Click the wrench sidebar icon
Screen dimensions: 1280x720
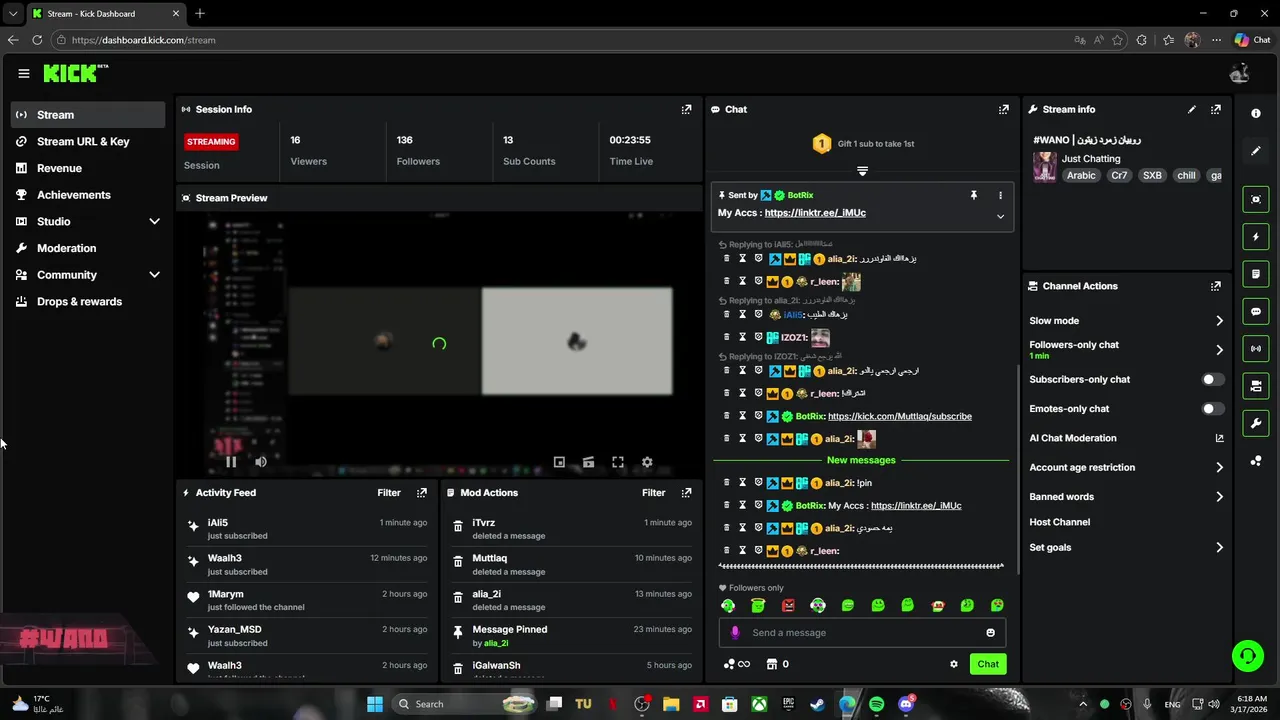(x=1256, y=423)
